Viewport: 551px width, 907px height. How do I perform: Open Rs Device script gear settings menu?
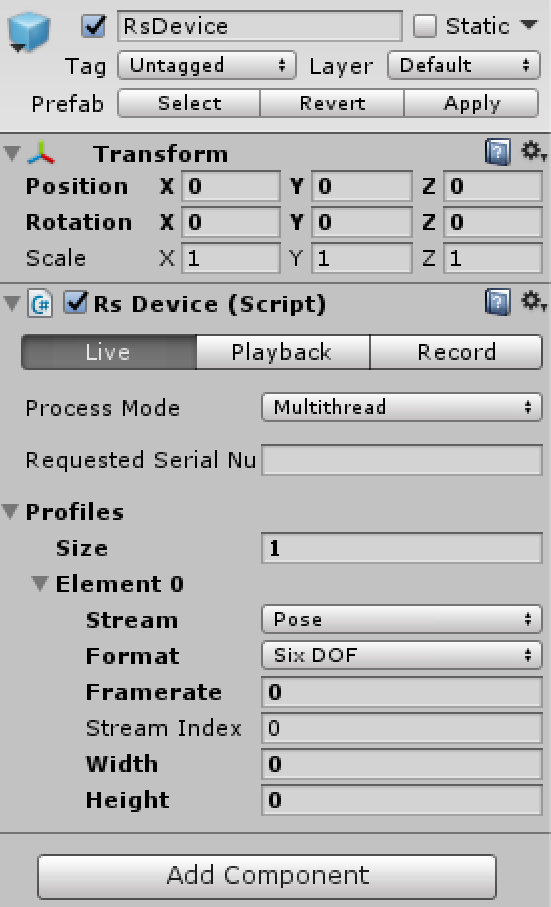pyautogui.click(x=533, y=302)
